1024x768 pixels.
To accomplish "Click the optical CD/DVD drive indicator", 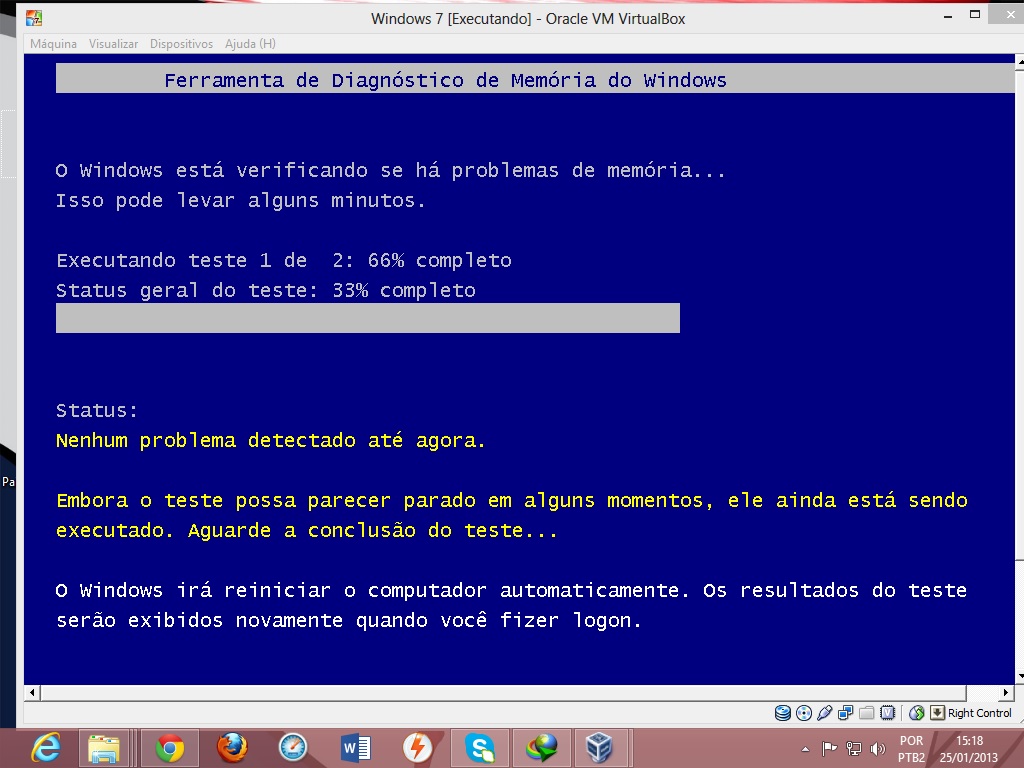I will pyautogui.click(x=804, y=712).
